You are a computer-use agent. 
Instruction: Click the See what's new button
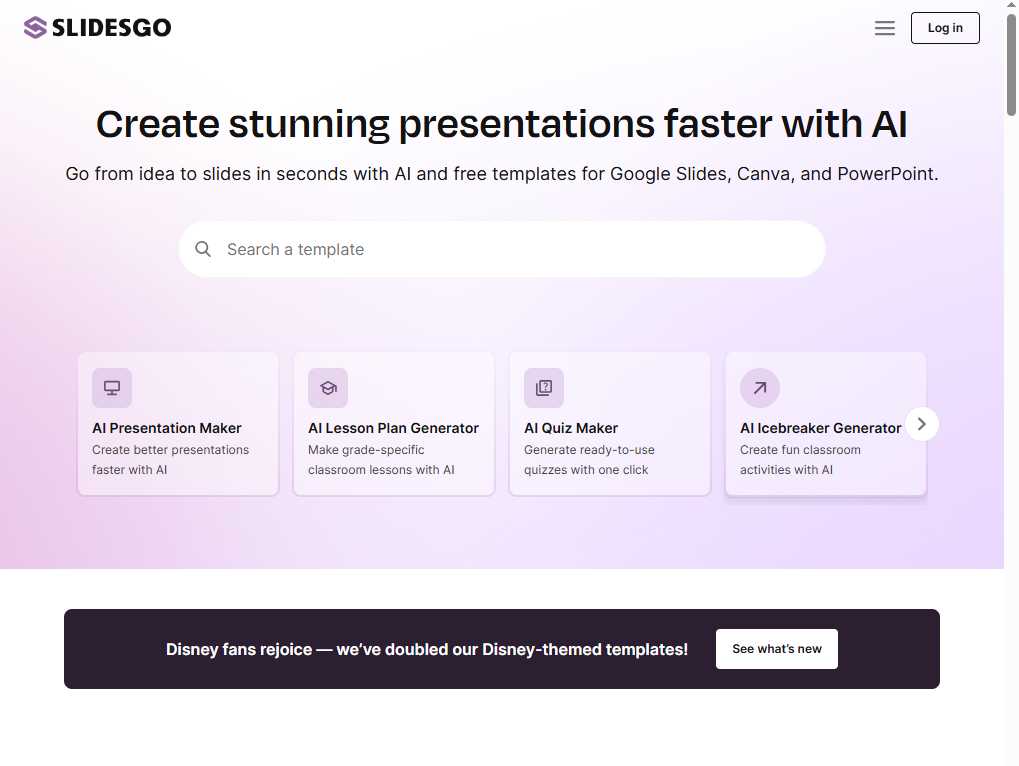pos(776,649)
